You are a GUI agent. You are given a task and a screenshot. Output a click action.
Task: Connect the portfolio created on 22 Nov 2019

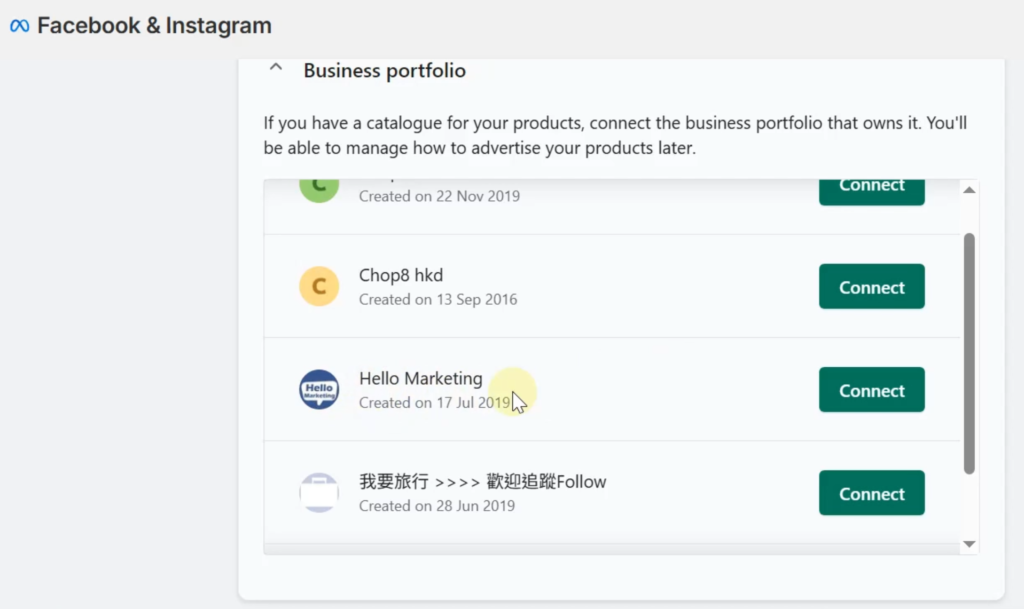point(871,187)
